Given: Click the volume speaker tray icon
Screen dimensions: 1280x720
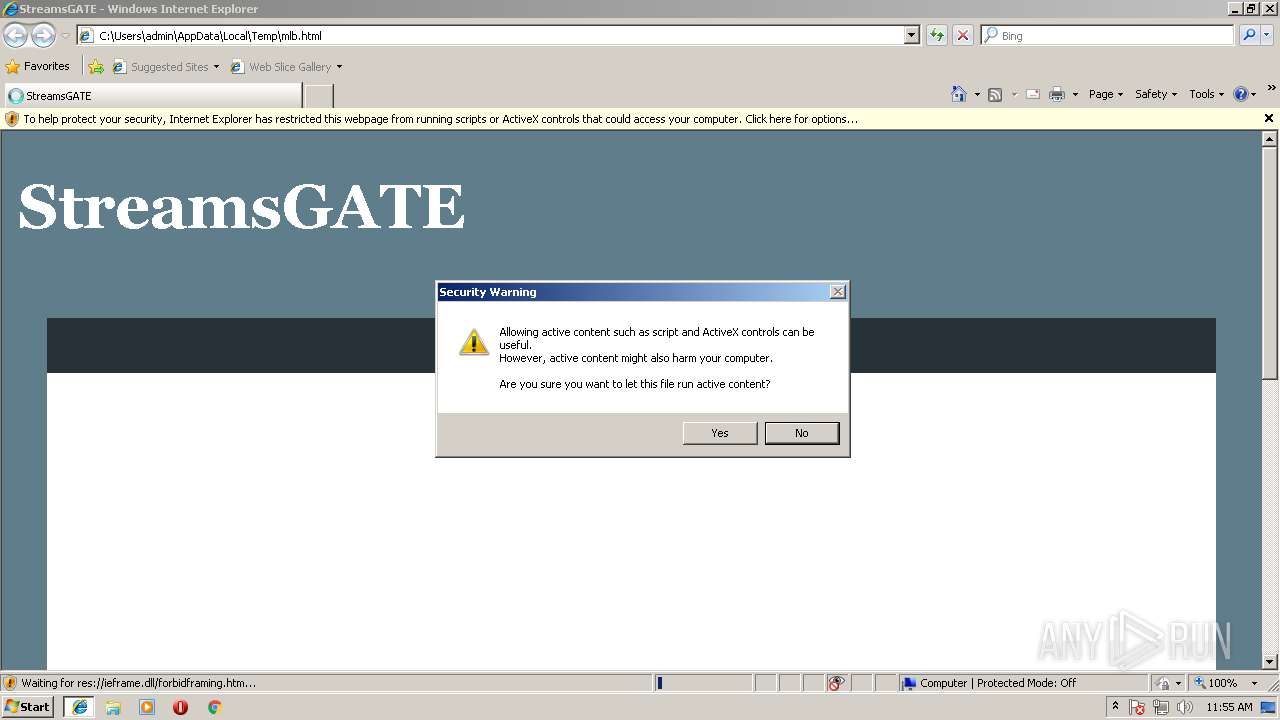Looking at the screenshot, I should pyautogui.click(x=1184, y=708).
